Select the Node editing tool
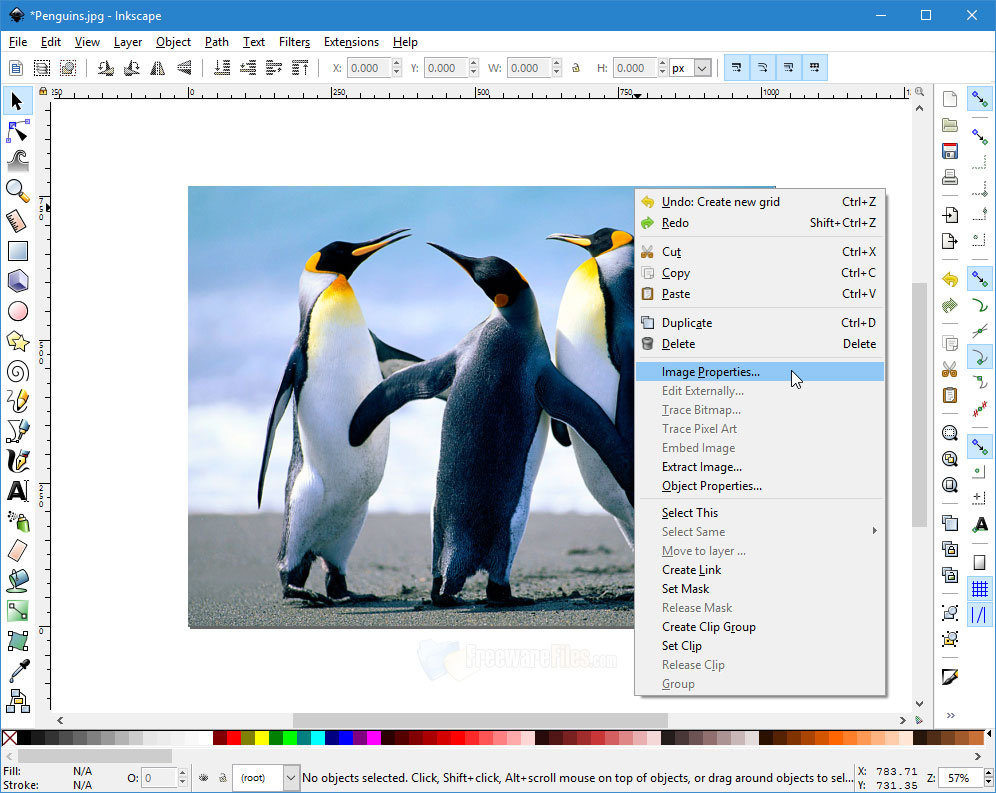The width and height of the screenshot is (996, 793). pos(17,131)
